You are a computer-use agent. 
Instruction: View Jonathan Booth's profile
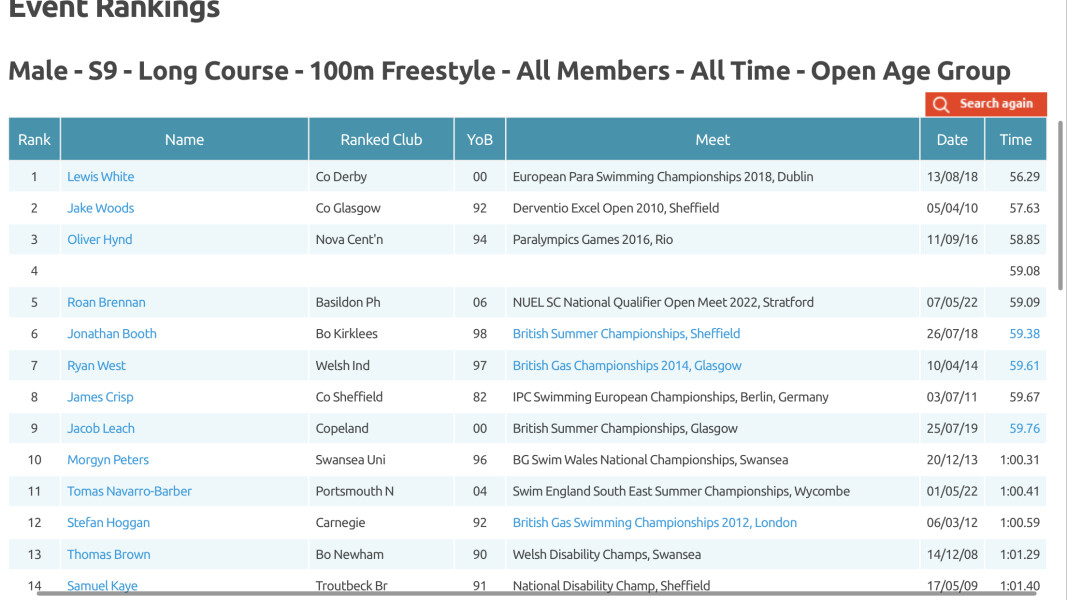tap(112, 334)
